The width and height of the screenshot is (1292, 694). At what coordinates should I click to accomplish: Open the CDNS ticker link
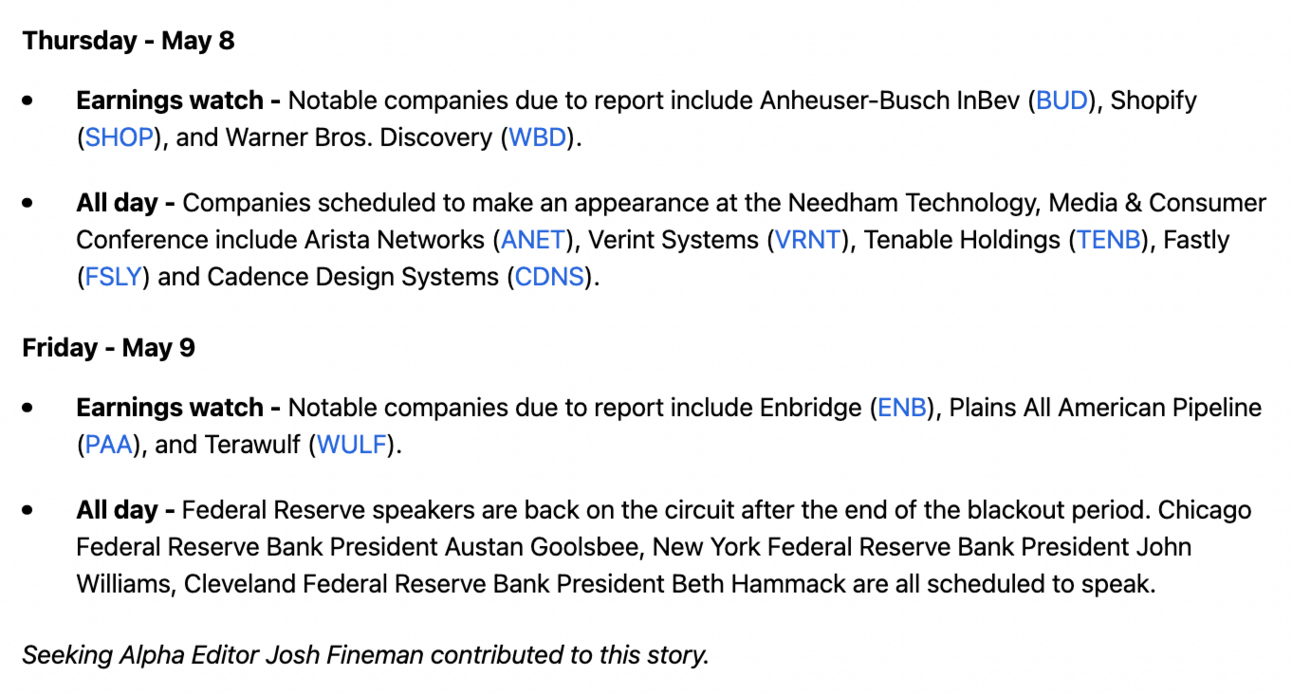549,277
